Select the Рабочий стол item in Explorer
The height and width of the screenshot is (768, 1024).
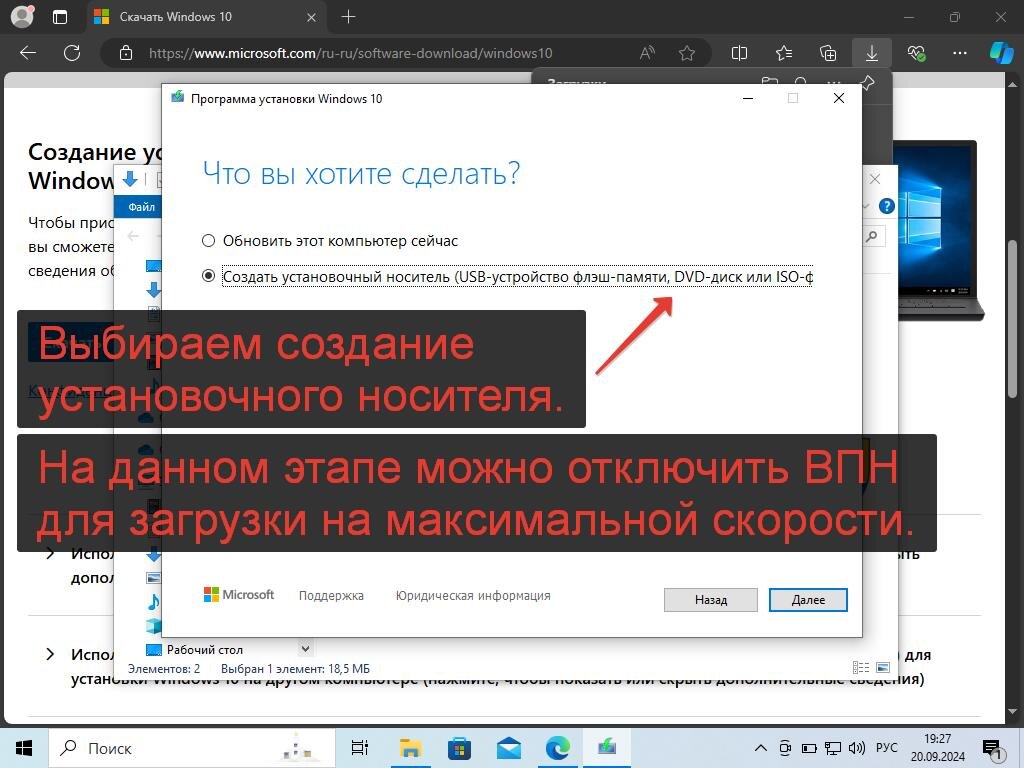click(x=194, y=649)
